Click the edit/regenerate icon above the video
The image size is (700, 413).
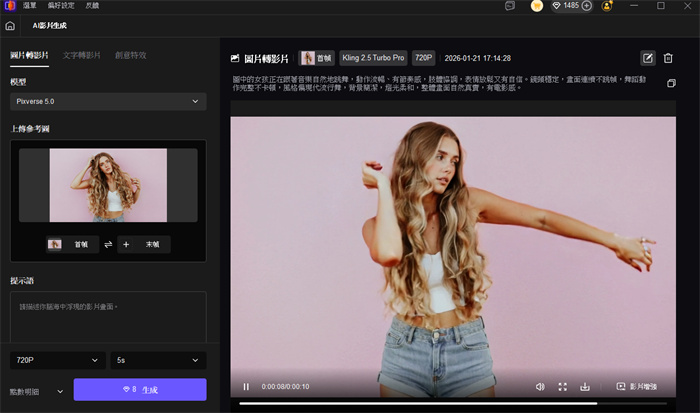click(x=647, y=58)
